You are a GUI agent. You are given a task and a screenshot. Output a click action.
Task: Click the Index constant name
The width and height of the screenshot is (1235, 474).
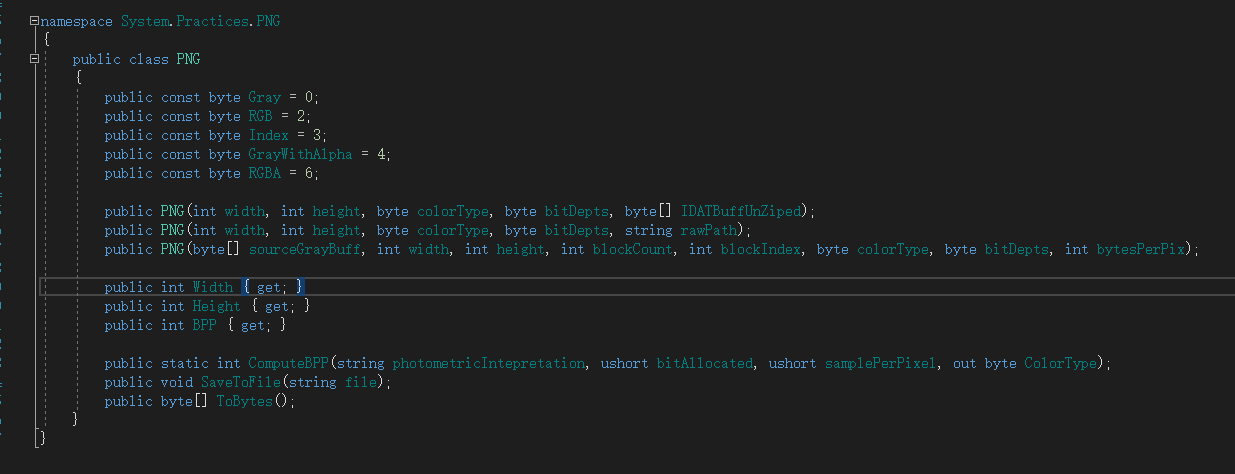pyautogui.click(x=268, y=135)
